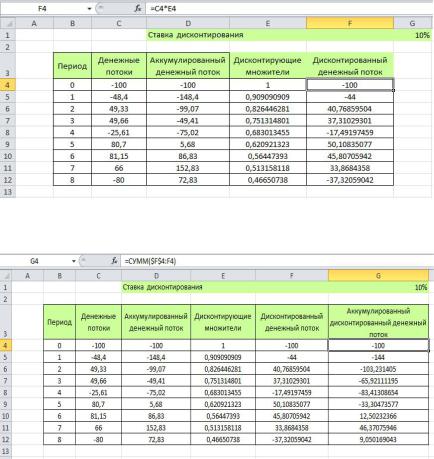Image resolution: width=434 pixels, height=459 pixels.
Task: Click cell with value 9,050169043
Action: click(378, 439)
